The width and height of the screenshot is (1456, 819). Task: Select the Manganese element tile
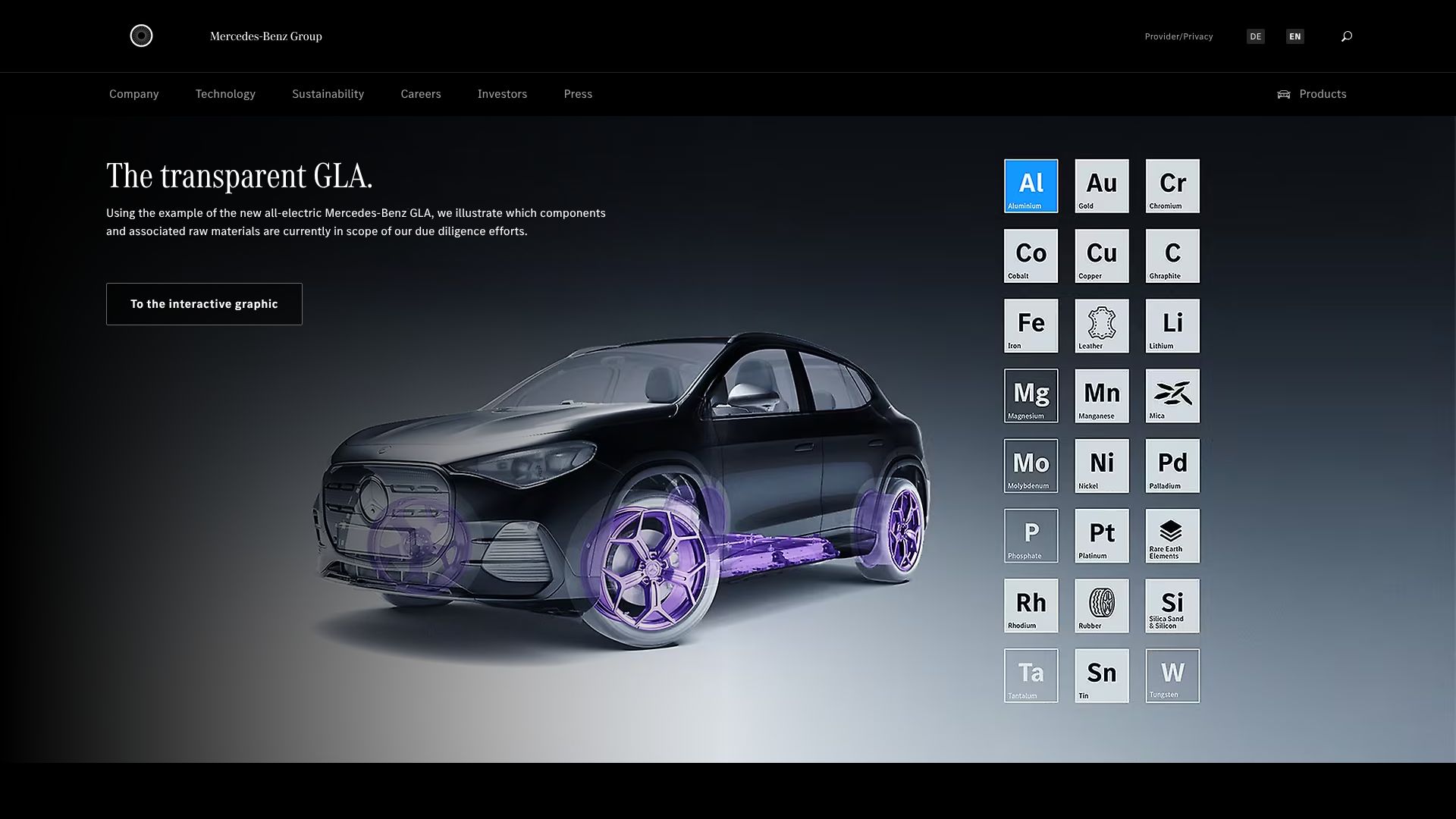[1102, 396]
